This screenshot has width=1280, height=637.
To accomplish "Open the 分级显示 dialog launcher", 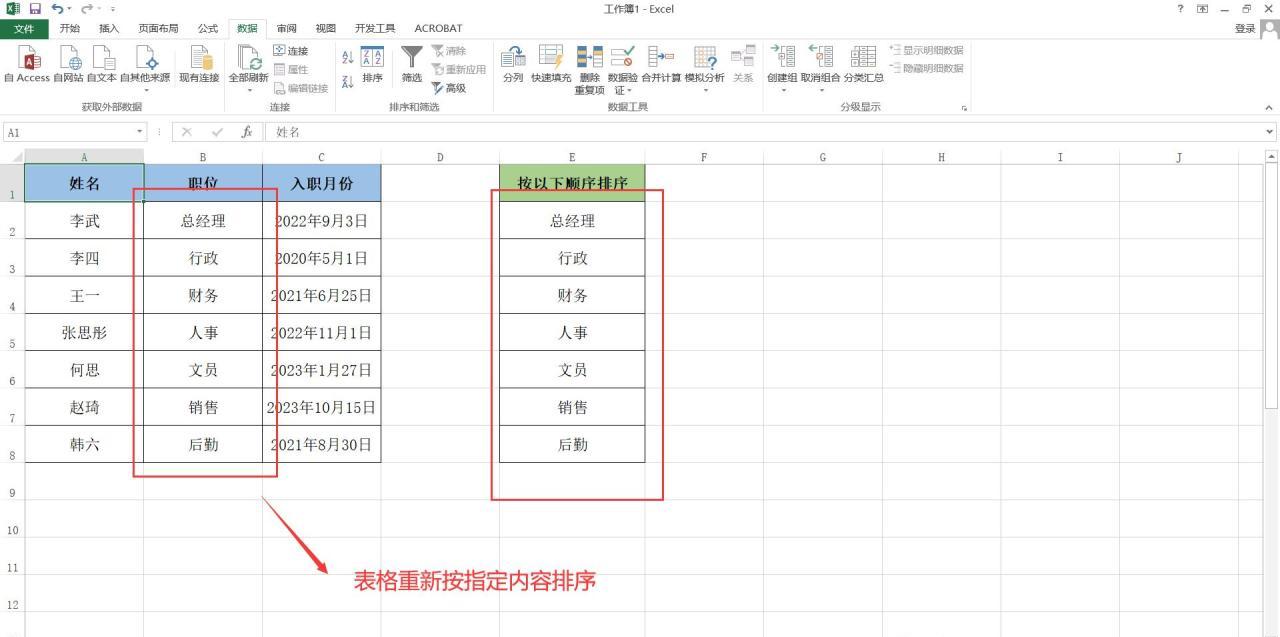I will pyautogui.click(x=964, y=108).
